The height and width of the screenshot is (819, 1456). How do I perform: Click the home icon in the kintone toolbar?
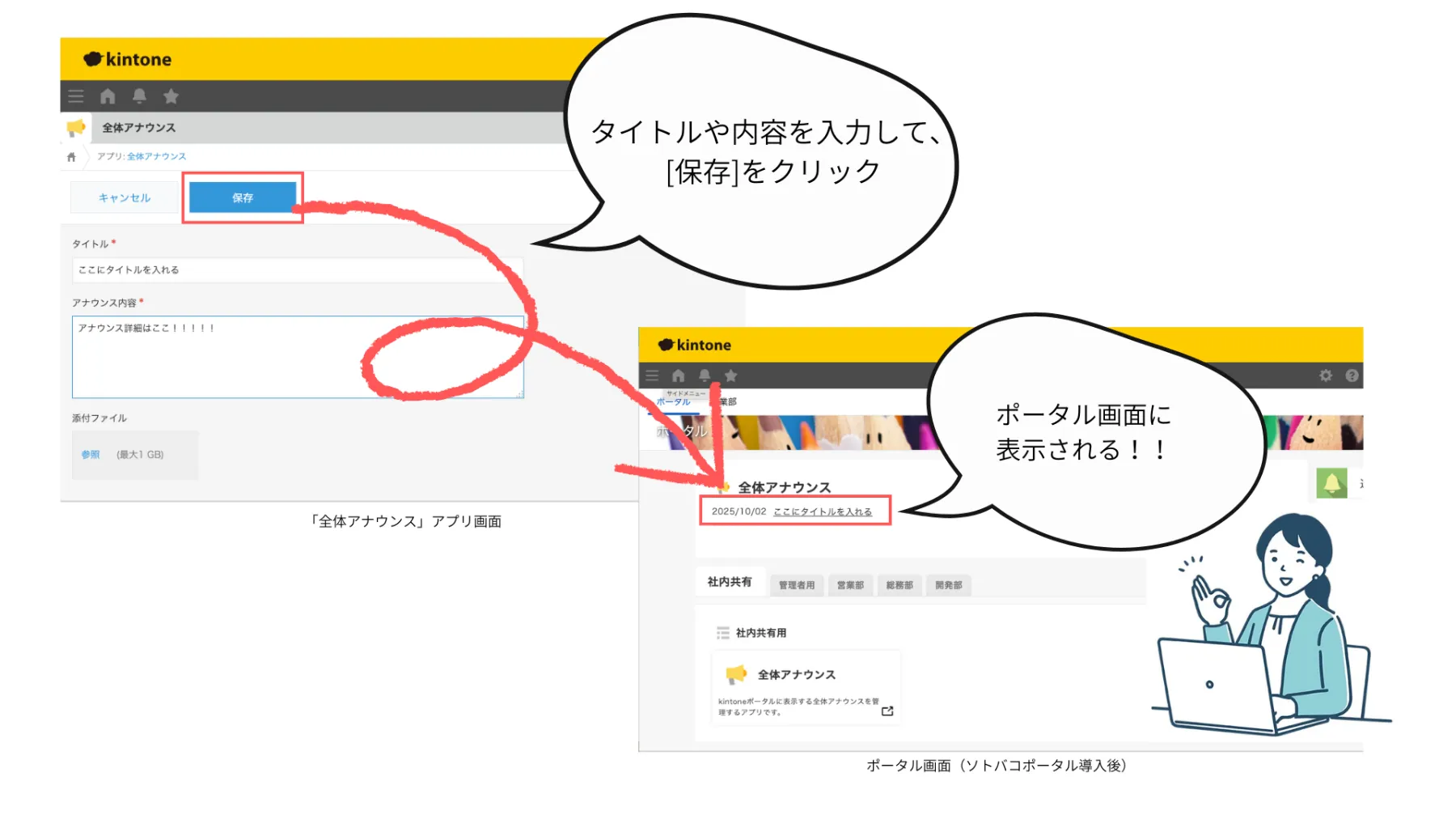click(x=108, y=95)
